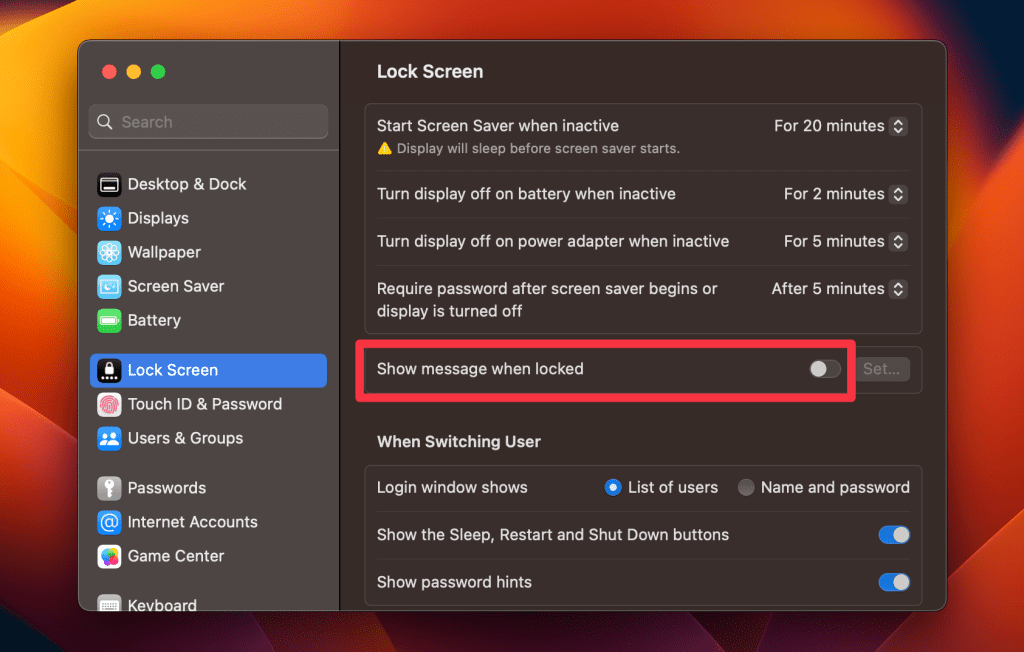Turn off Sleep, Restart, Shut Down buttons toggle
This screenshot has height=652, width=1024.
click(894, 535)
